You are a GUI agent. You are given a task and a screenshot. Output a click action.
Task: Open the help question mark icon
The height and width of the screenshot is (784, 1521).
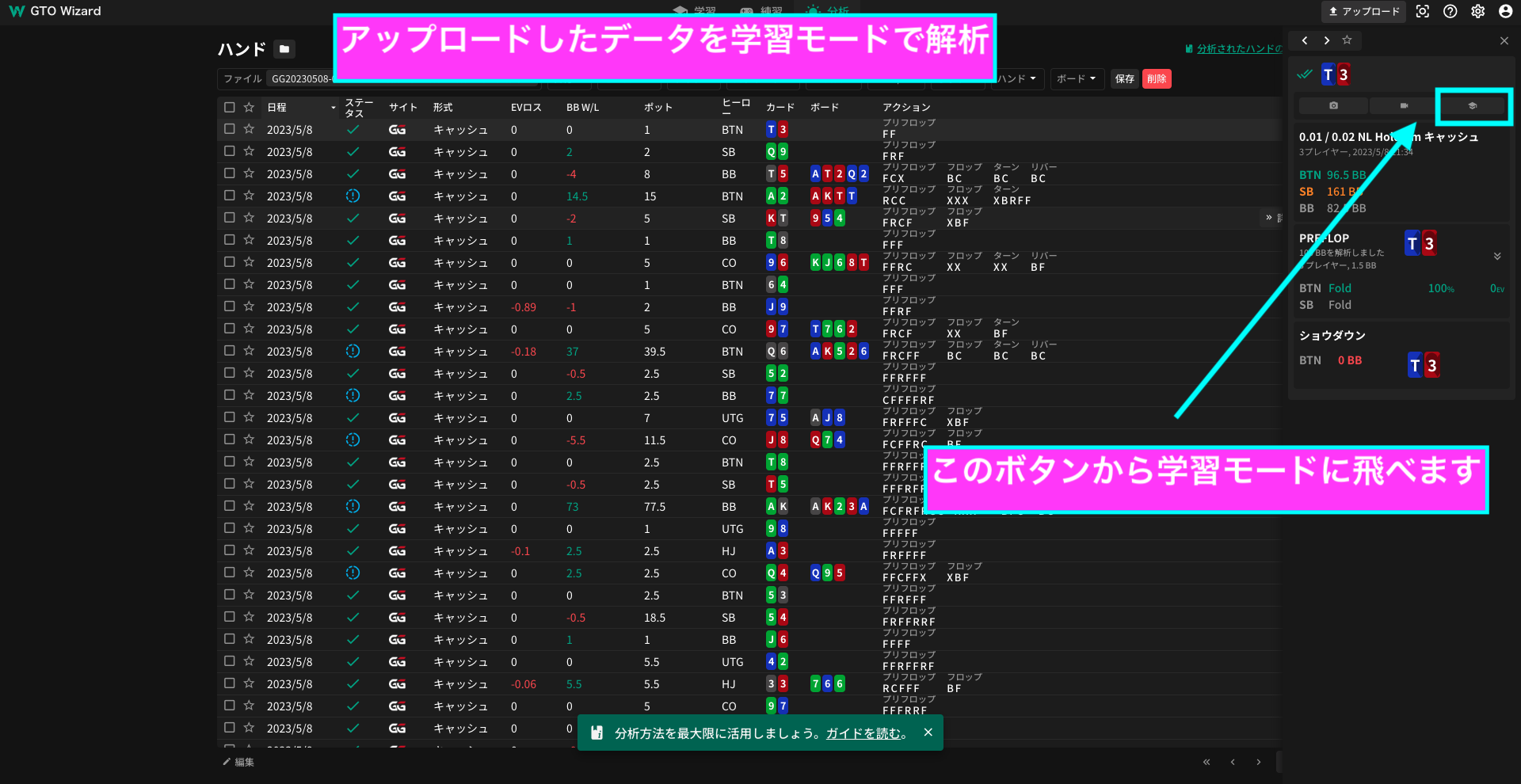coord(1450,11)
